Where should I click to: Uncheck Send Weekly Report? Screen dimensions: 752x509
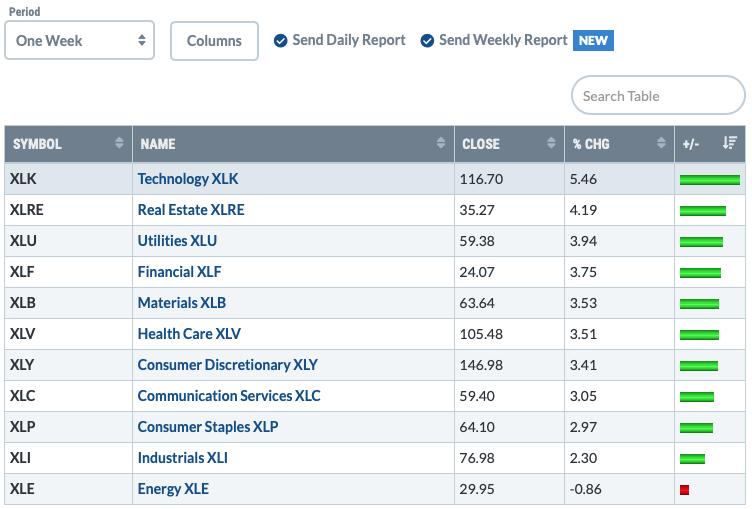coord(427,41)
